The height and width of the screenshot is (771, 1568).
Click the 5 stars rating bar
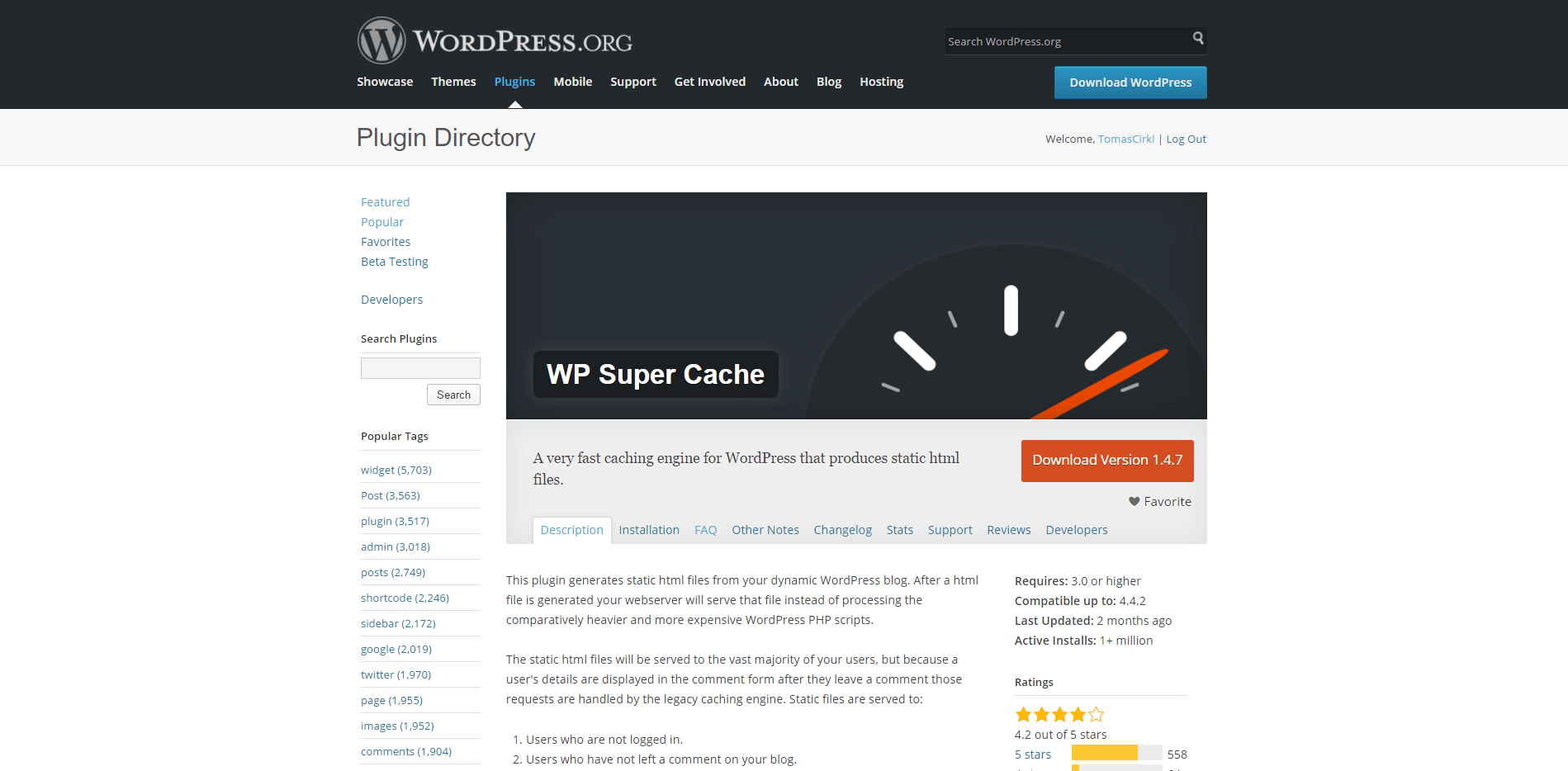click(1117, 753)
